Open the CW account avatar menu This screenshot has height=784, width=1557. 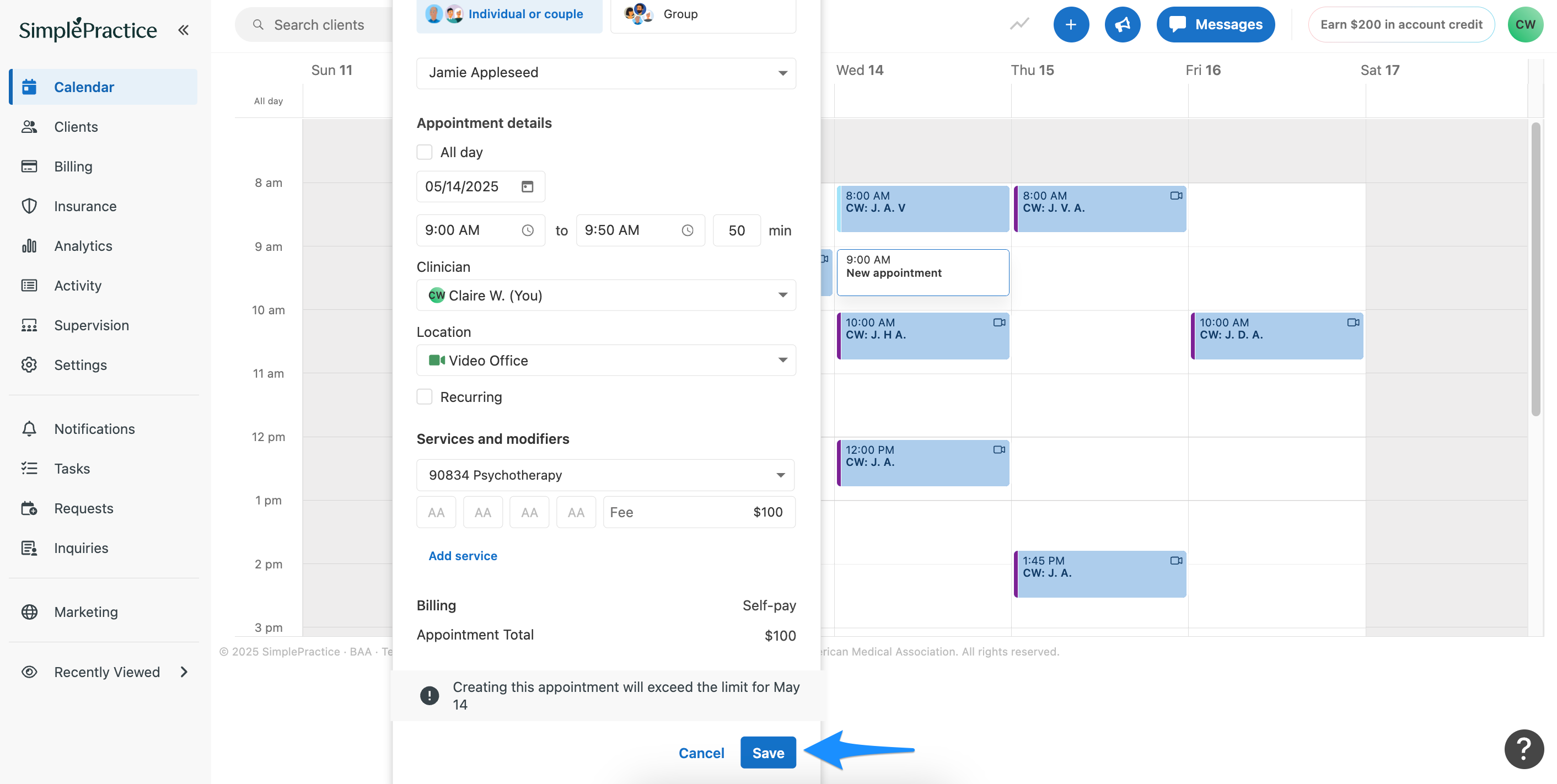[x=1525, y=24]
